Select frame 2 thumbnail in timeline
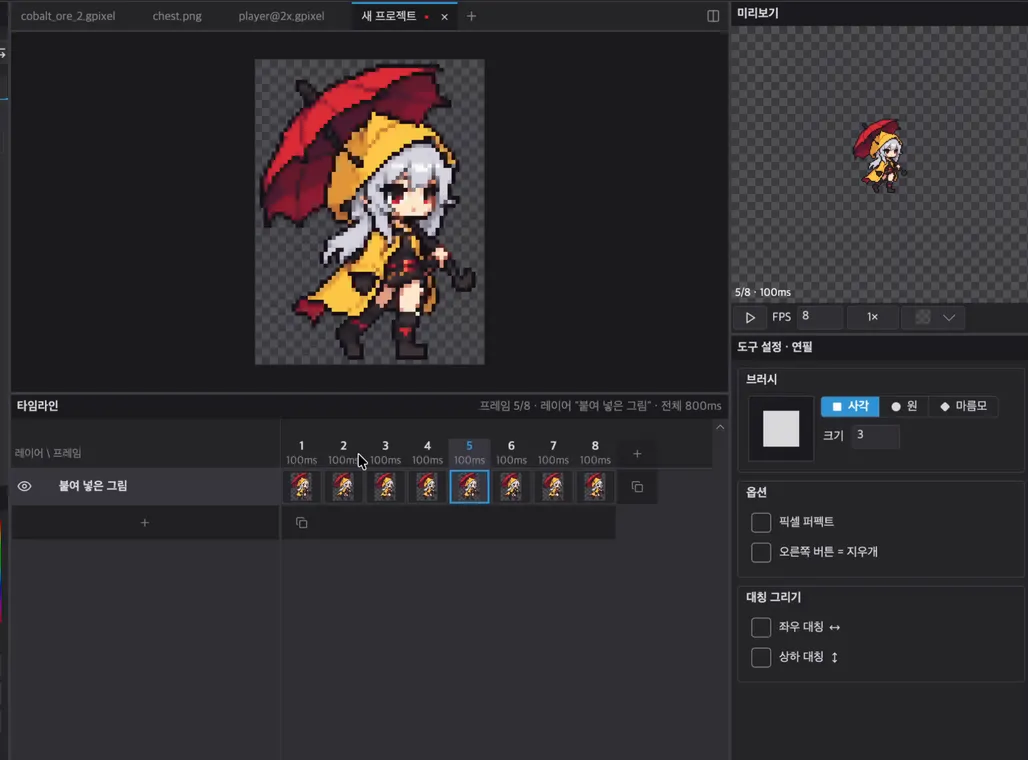The width and height of the screenshot is (1028, 760). [x=344, y=487]
